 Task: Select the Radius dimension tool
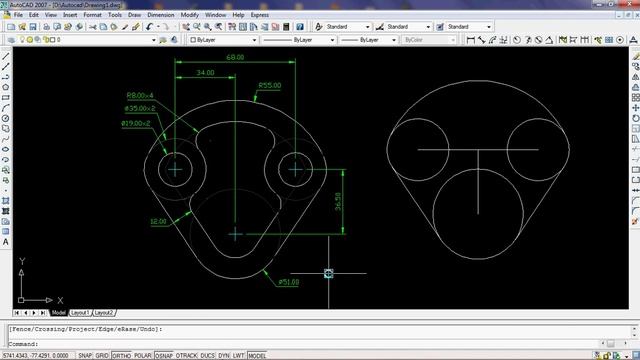[517, 40]
